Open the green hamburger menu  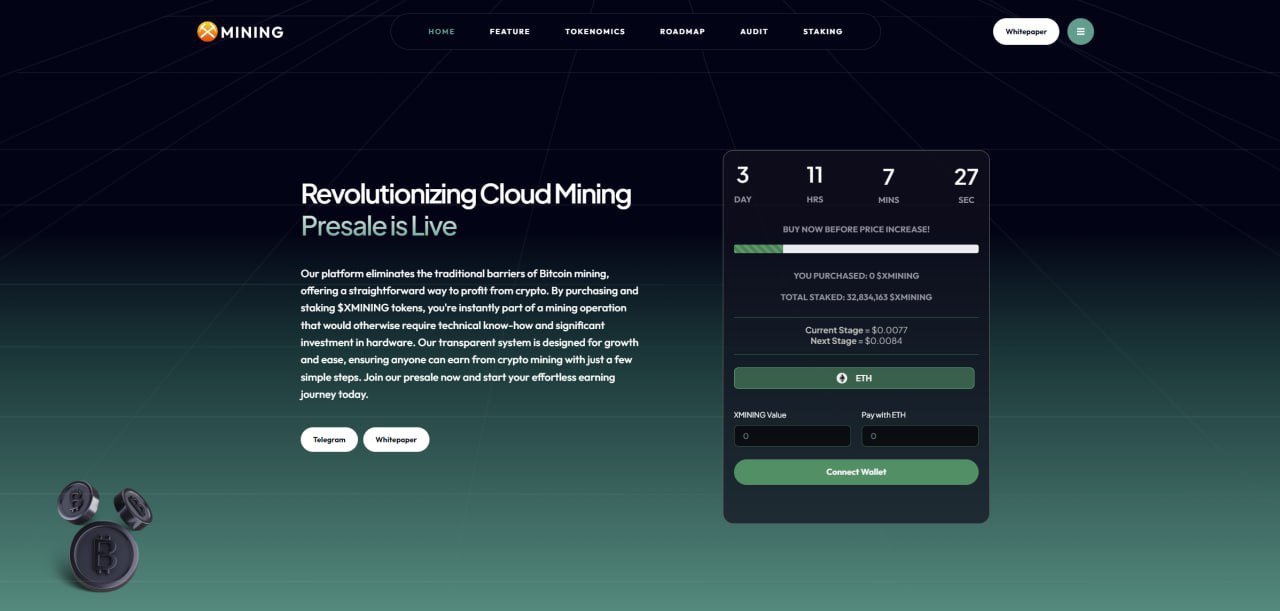tap(1080, 32)
